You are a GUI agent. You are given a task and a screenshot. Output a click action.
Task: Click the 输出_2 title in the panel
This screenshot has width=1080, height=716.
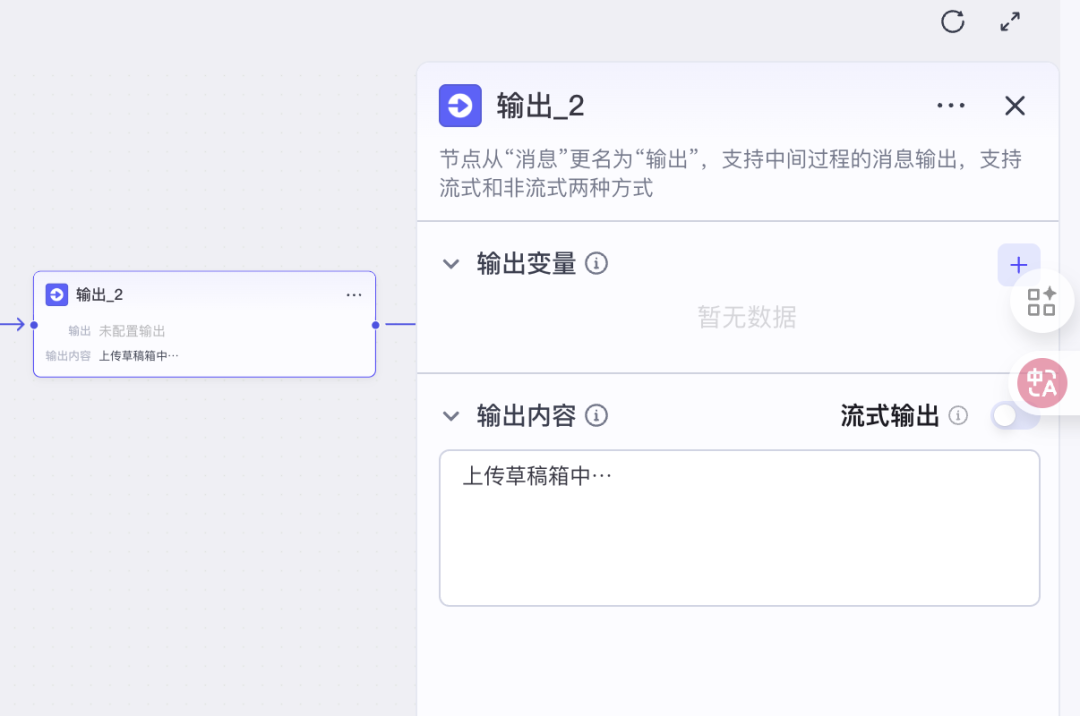click(x=540, y=106)
